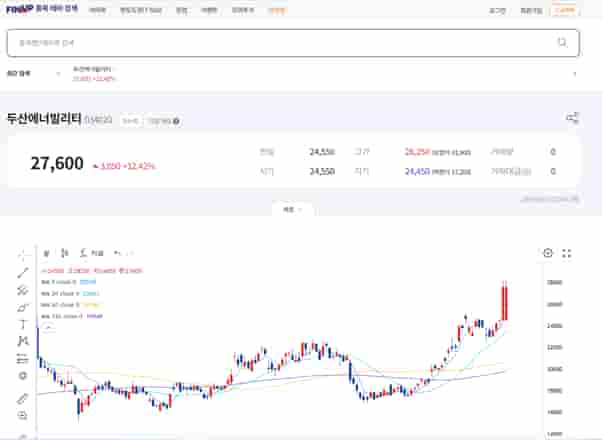602x440 pixels.
Task: Click the stock title 두산에너빌리티
Action: [x=44, y=119]
